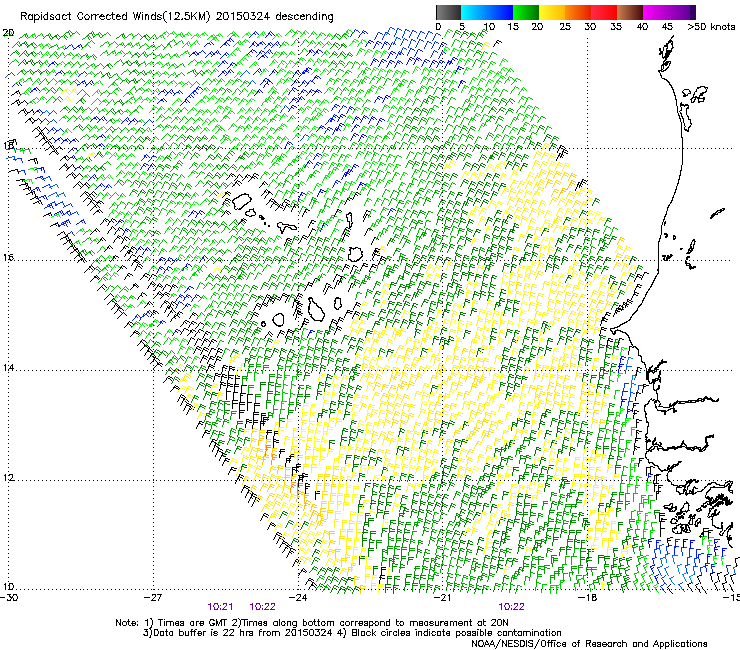
Task: Click the longitude label '-18'
Action: tap(587, 598)
